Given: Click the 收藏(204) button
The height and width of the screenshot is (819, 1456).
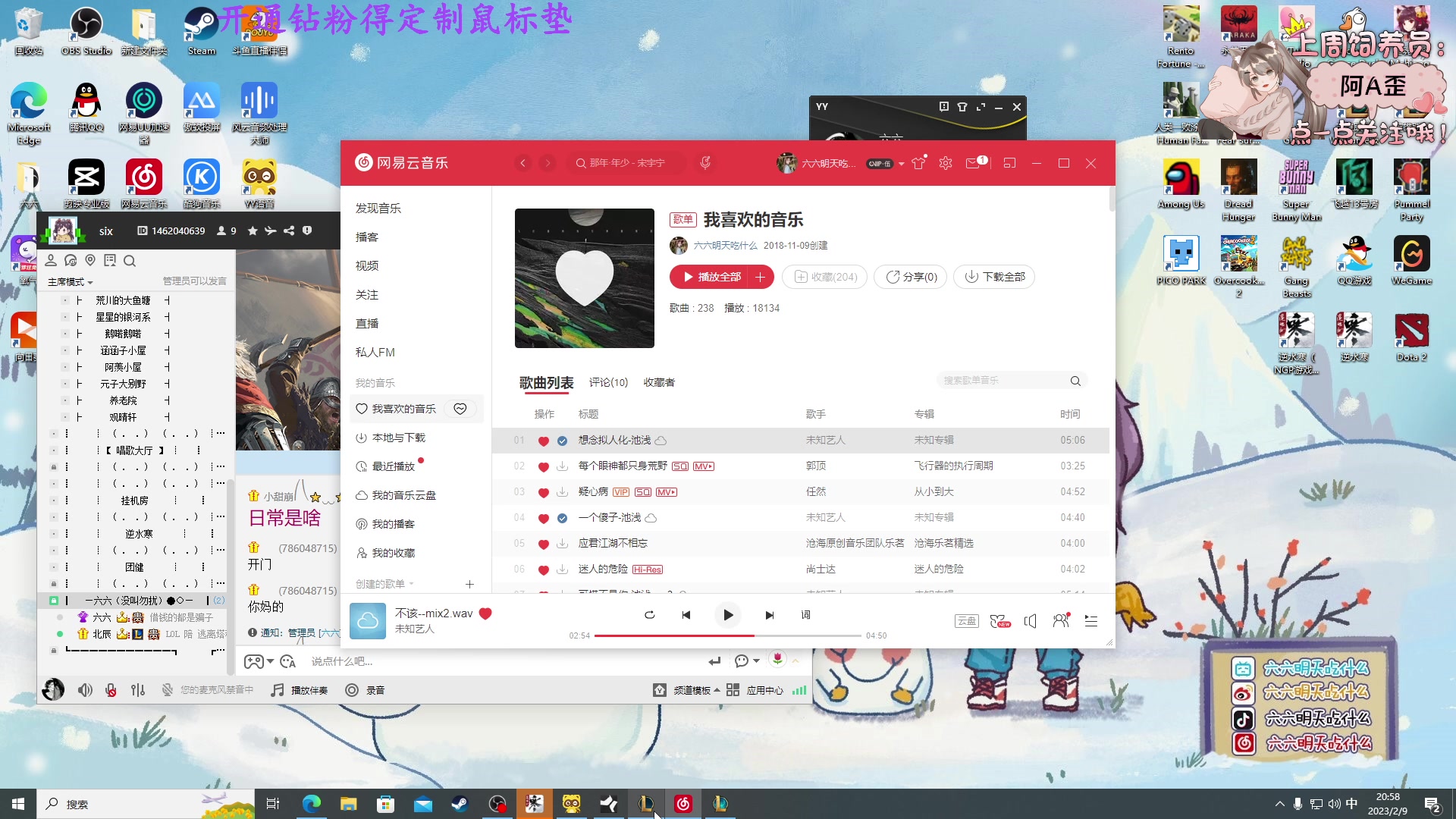Looking at the screenshot, I should (825, 277).
